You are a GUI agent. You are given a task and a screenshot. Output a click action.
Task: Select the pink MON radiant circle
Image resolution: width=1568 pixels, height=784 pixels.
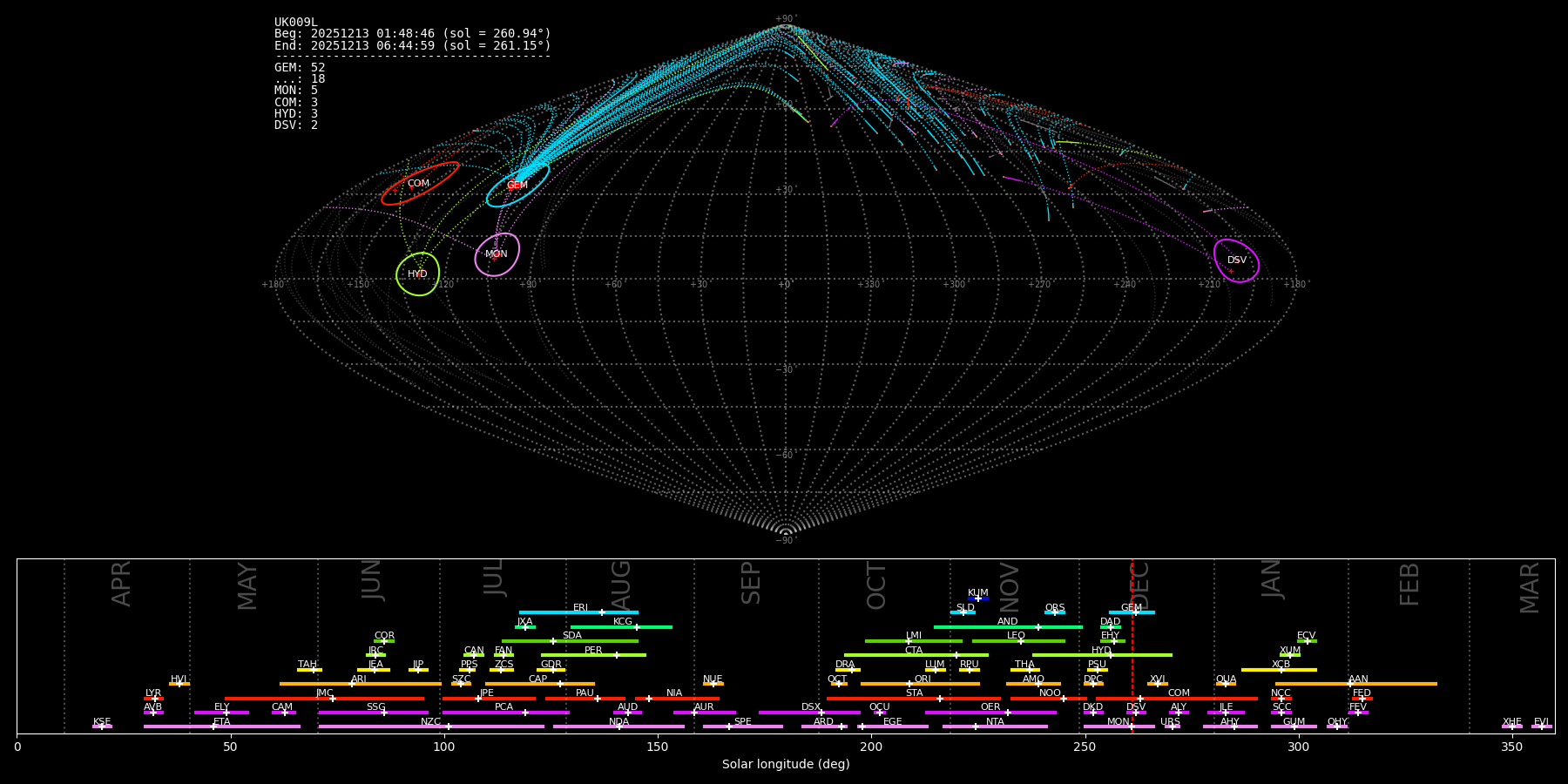497,254
